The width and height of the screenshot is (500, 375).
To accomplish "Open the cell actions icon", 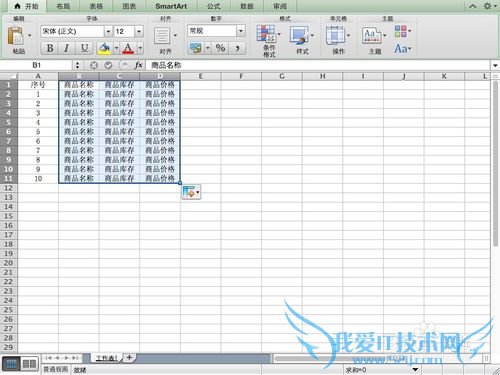I will (x=335, y=35).
